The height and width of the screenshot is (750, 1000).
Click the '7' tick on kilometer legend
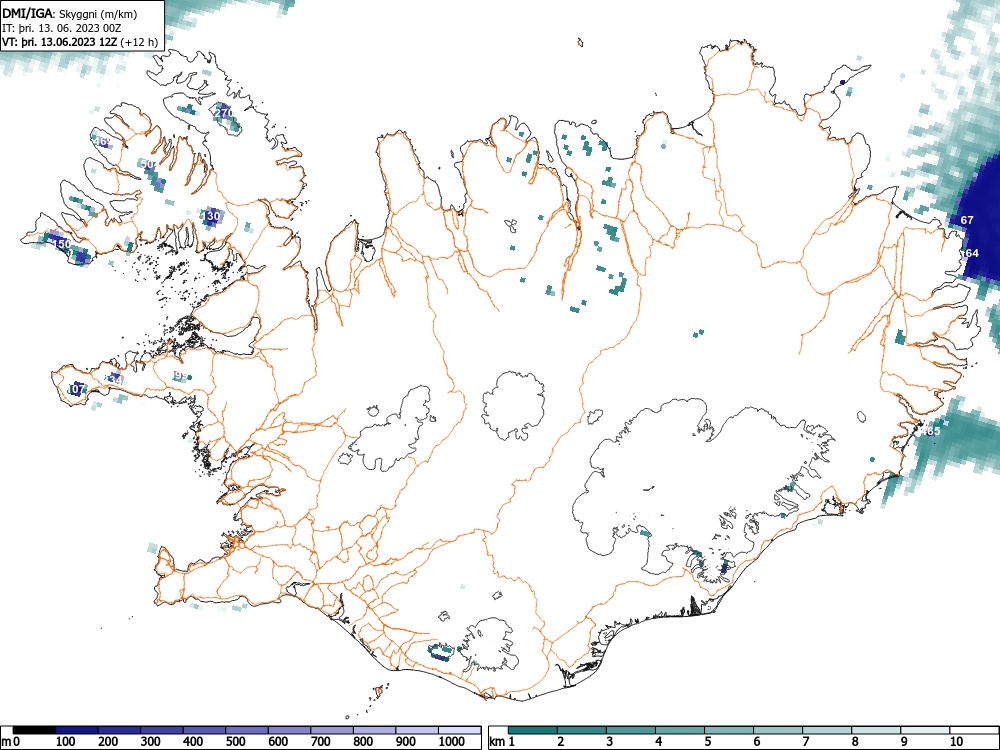(x=806, y=742)
